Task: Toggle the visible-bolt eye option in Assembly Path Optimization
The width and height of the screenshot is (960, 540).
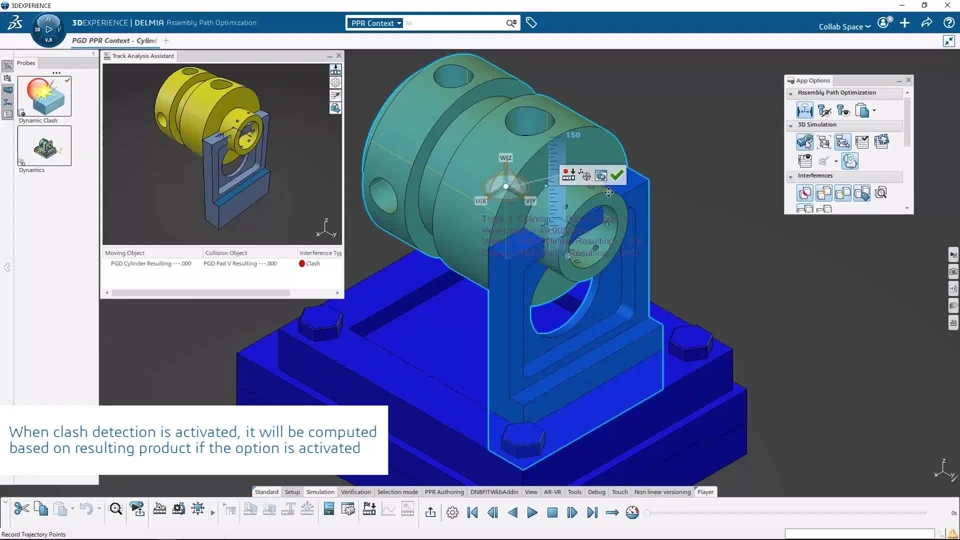Action: pyautogui.click(x=843, y=110)
